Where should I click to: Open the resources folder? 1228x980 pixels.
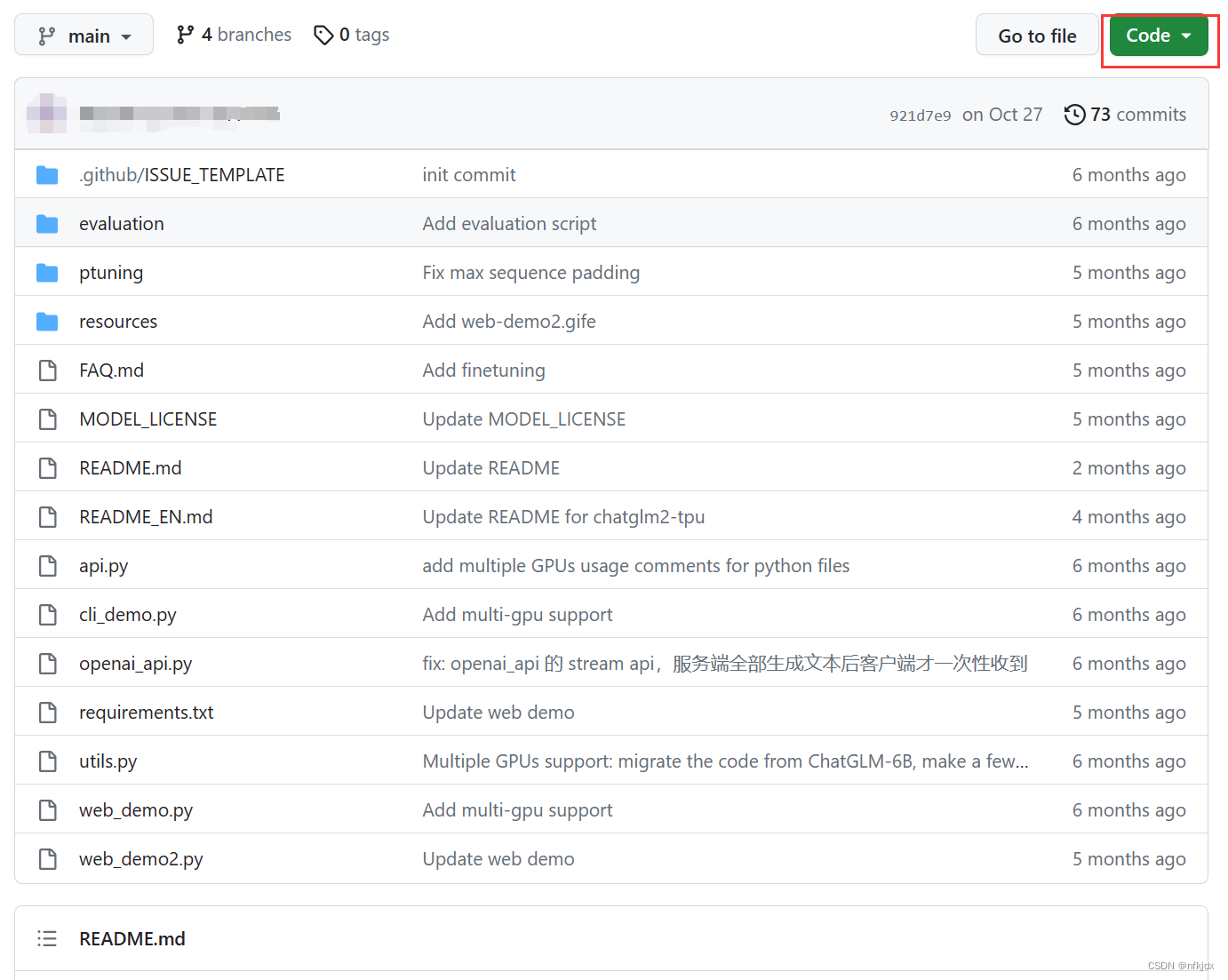[118, 322]
